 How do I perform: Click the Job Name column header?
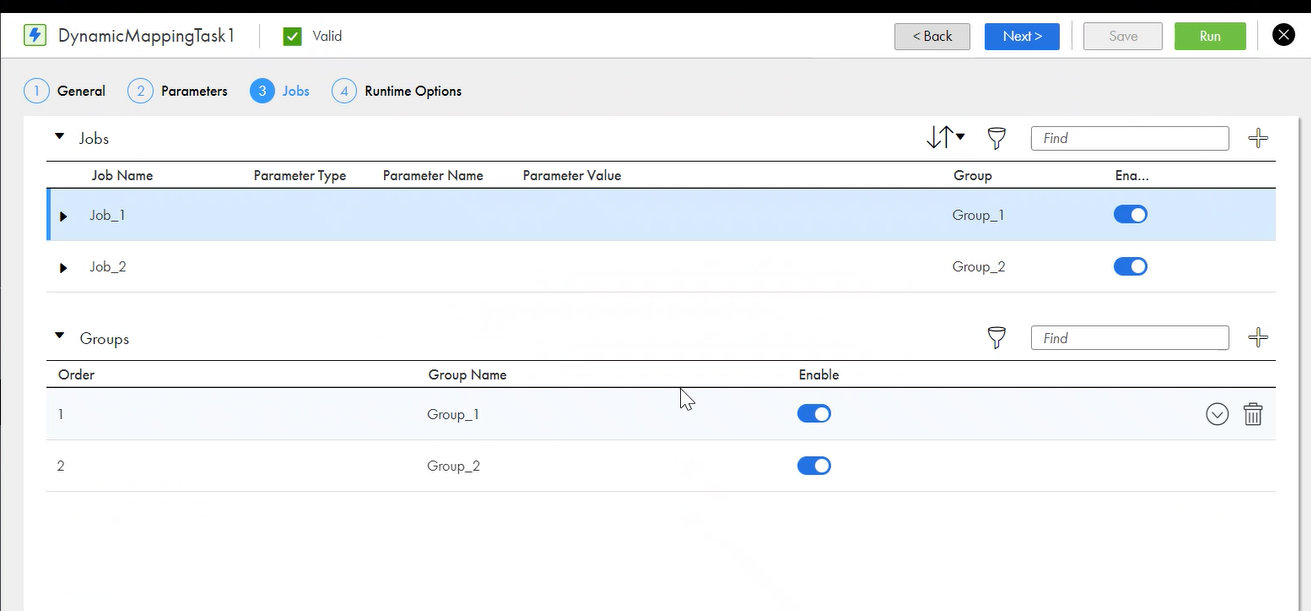(x=122, y=175)
